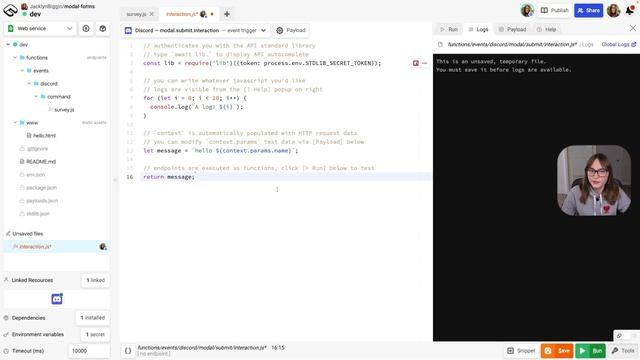Click the user avatar at top right
The height and width of the screenshot is (360, 640).
pyautogui.click(x=613, y=11)
